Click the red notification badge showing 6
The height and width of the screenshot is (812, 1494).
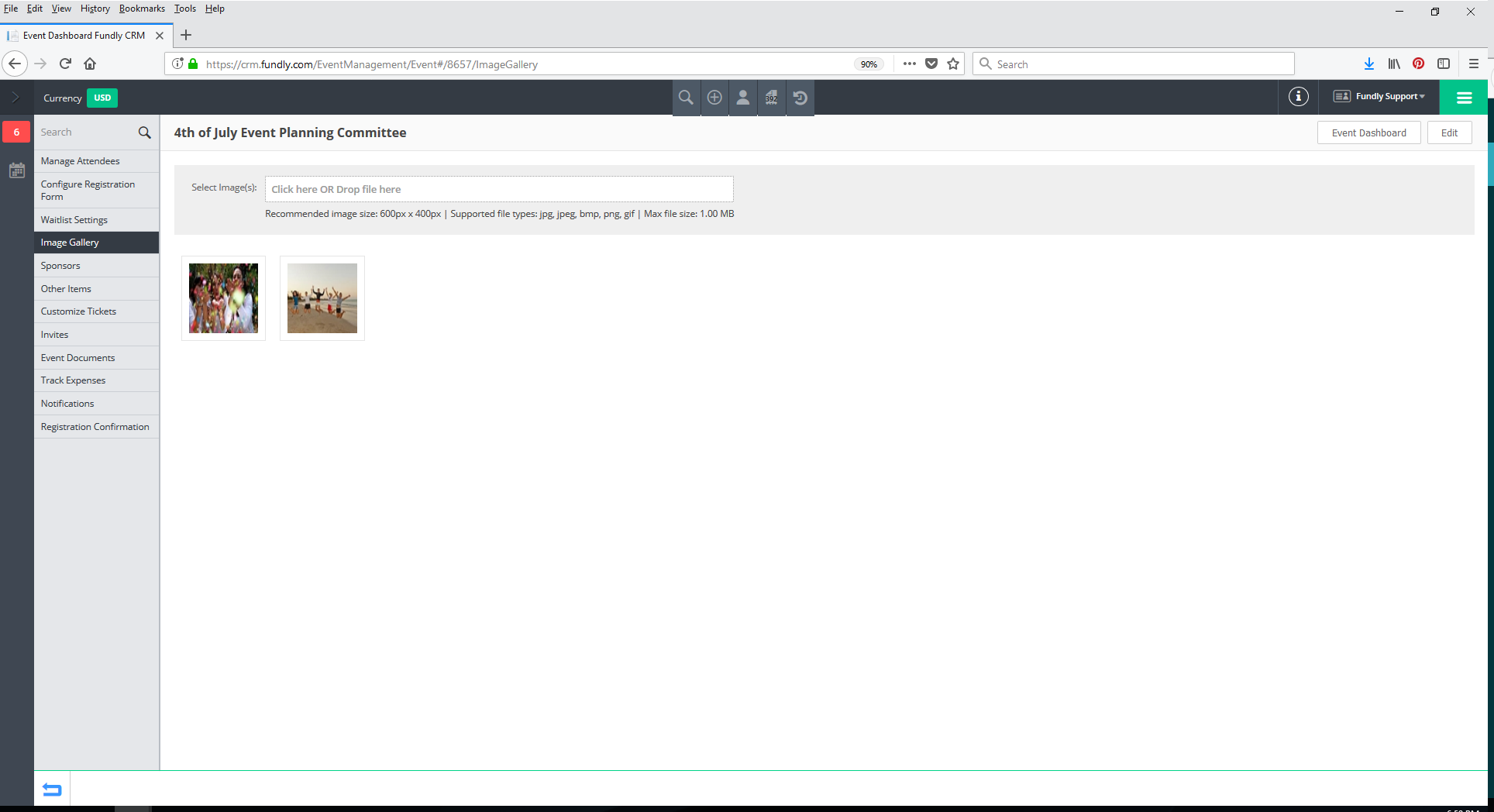point(16,132)
